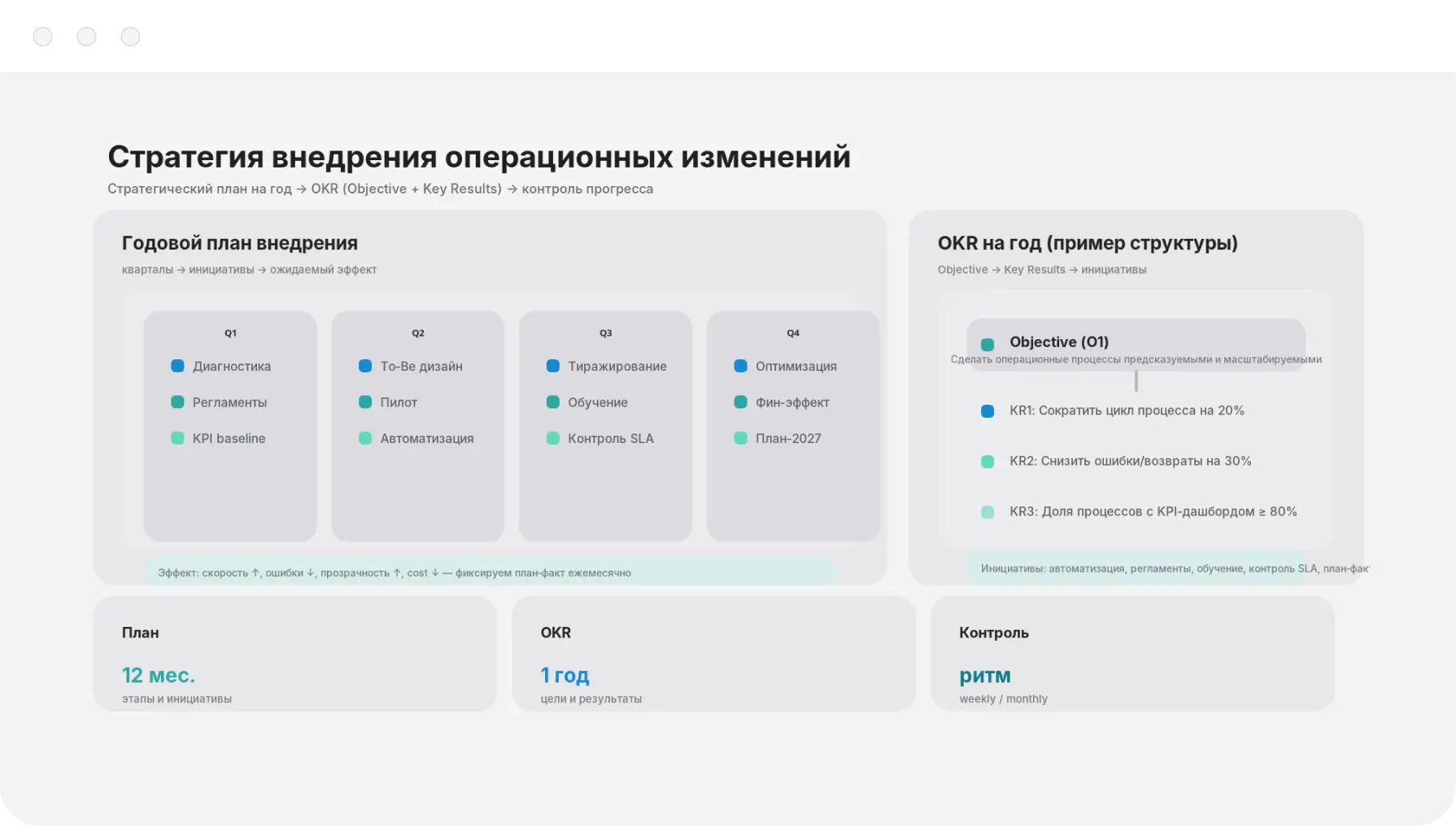This screenshot has height=826, width=1456.
Task: Click the first window control dot
Action: point(43,37)
